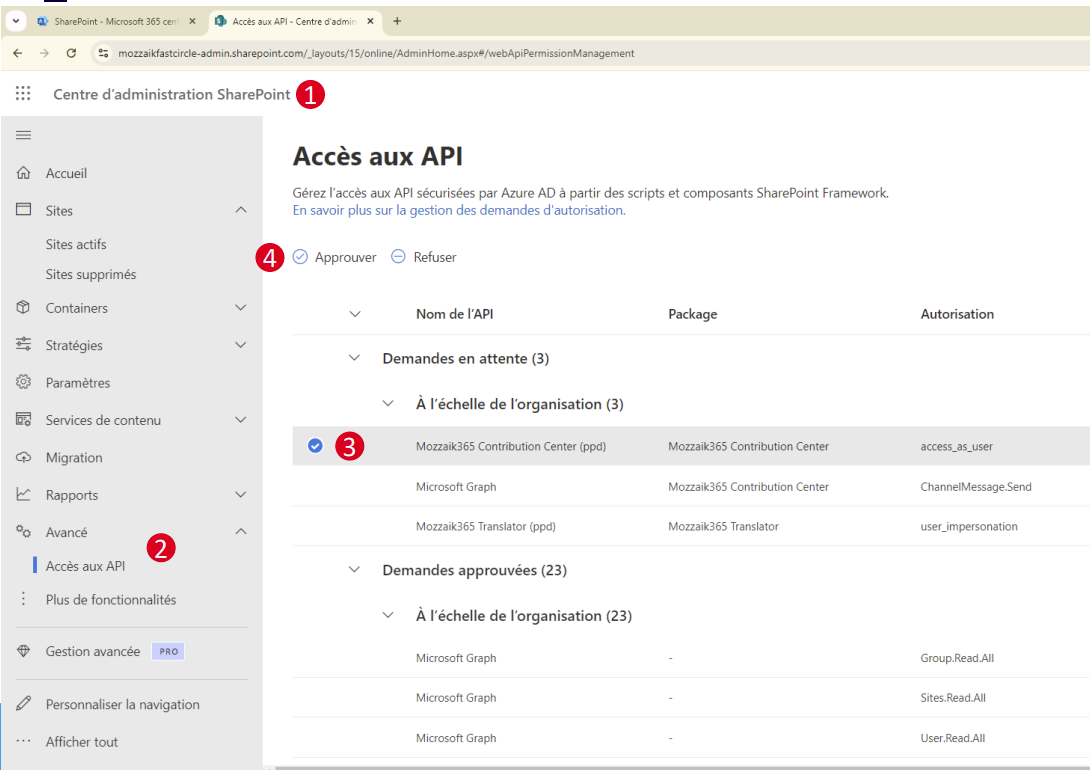Collapse all groups via header chevron

(x=355, y=314)
